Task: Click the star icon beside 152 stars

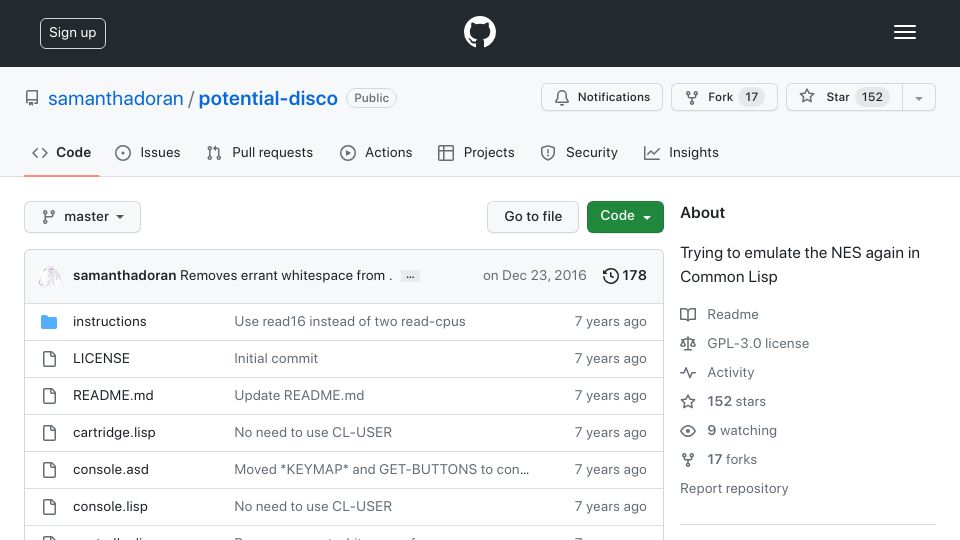Action: [688, 402]
